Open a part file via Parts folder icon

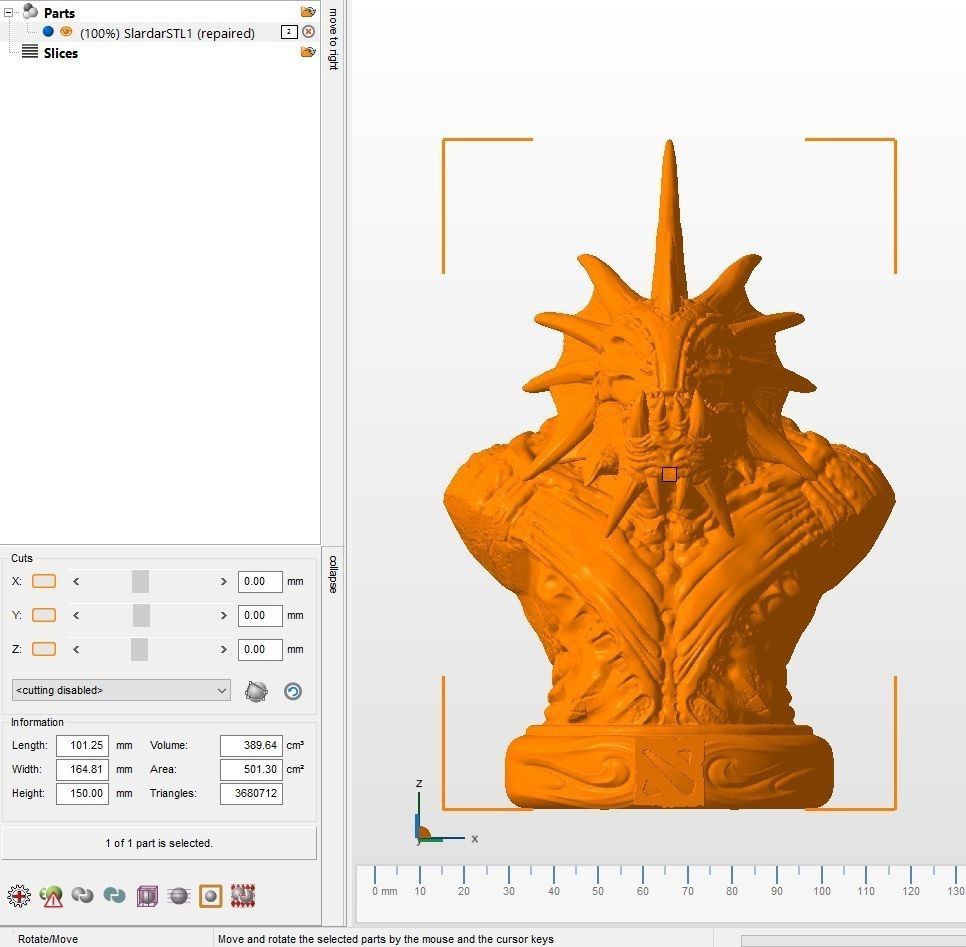coord(308,11)
